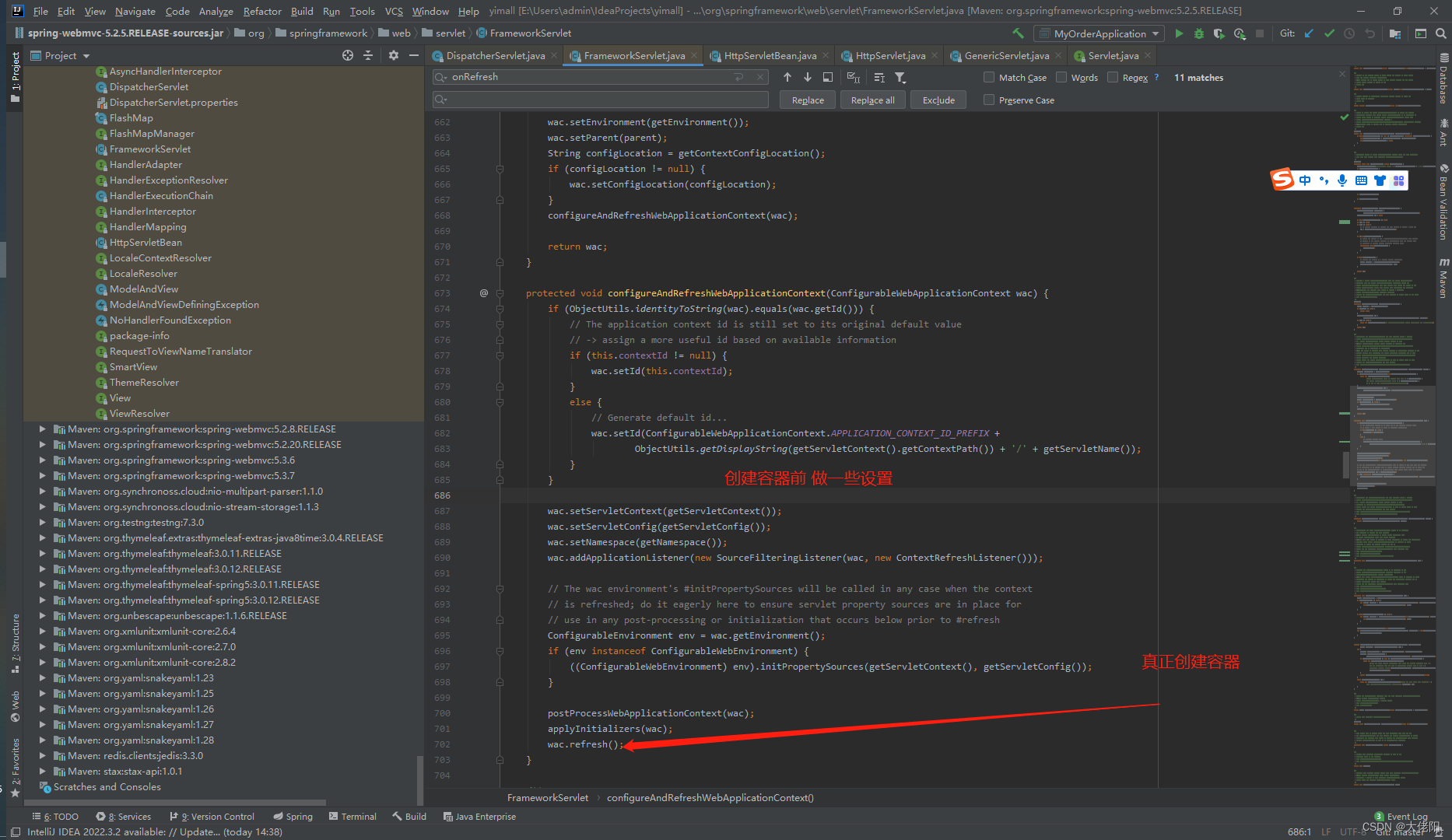Image resolution: width=1452 pixels, height=840 pixels.
Task: Click the Project tree vertical scrollbar
Action: pyautogui.click(x=421, y=780)
